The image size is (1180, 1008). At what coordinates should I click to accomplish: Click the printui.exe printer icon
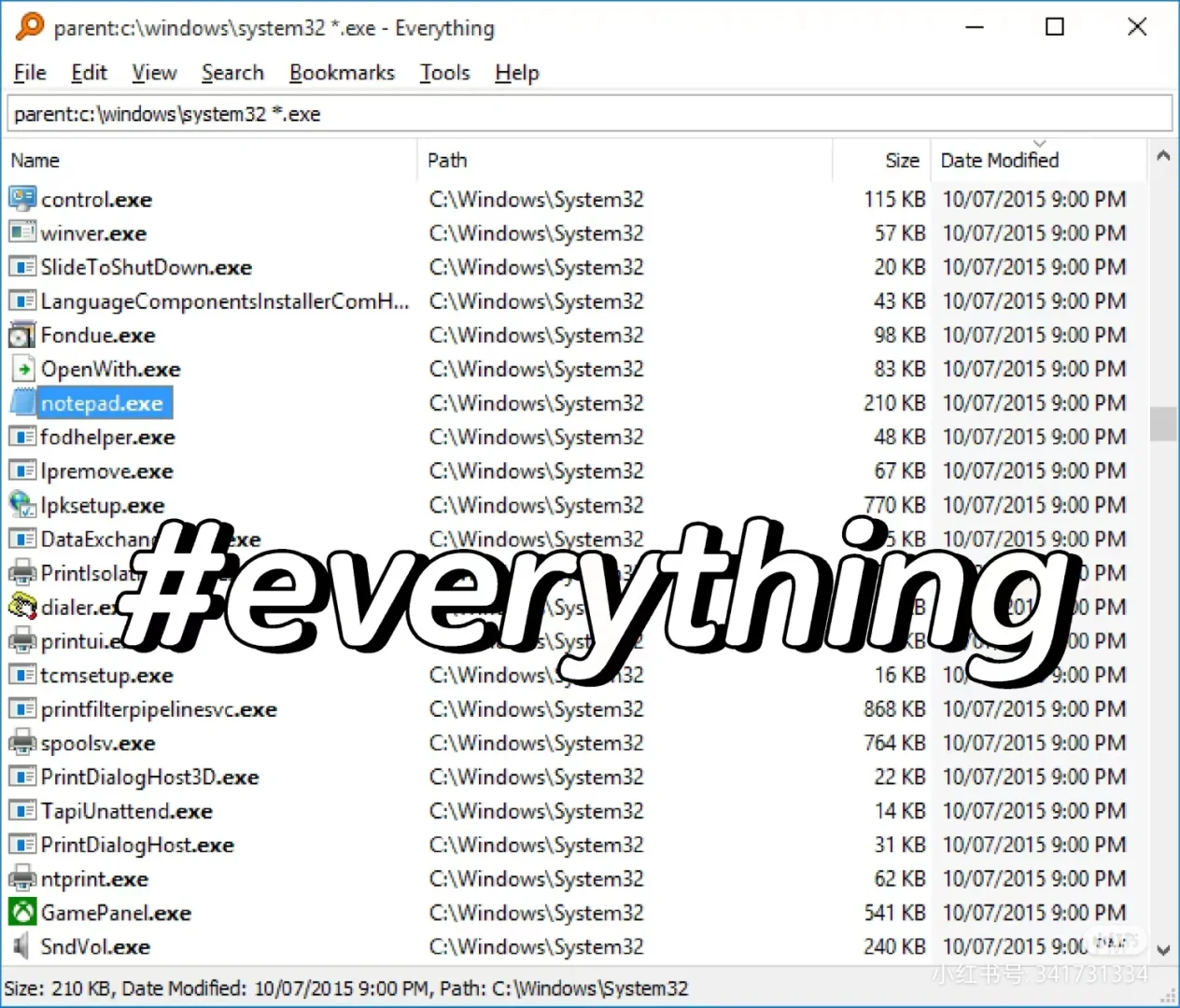click(x=22, y=640)
